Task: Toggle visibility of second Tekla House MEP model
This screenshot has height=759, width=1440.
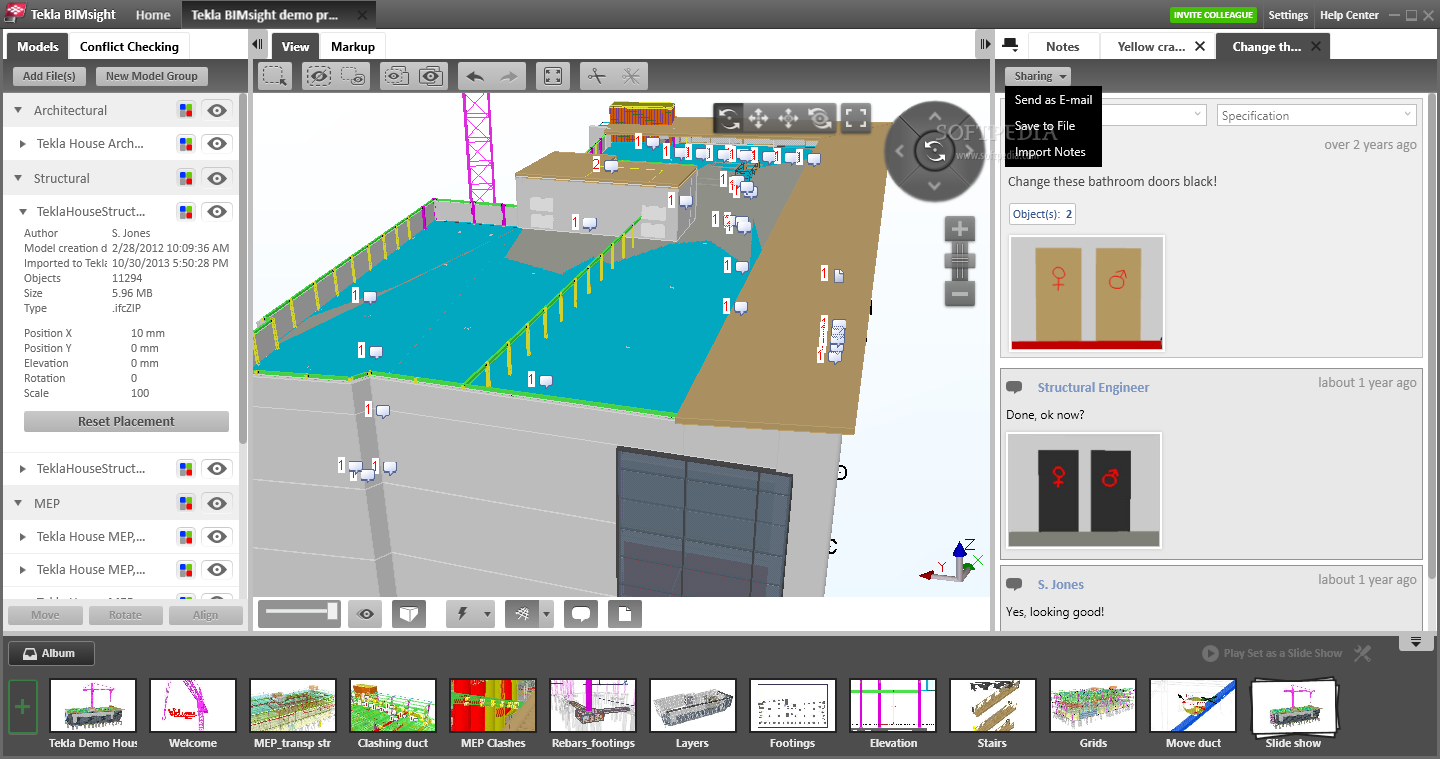Action: 217,569
